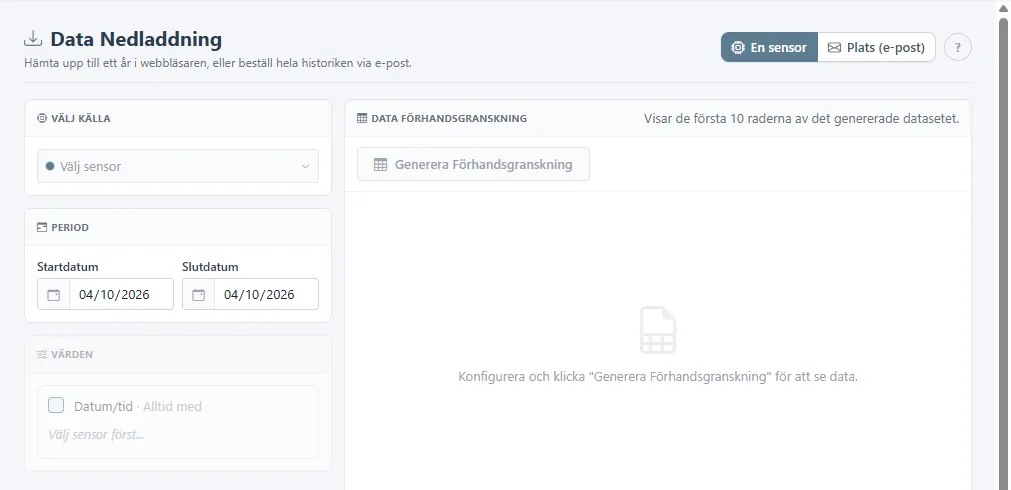The image size is (1011, 490).
Task: Click the 'Välj sensor först...' placeholder text
Action: click(96, 435)
